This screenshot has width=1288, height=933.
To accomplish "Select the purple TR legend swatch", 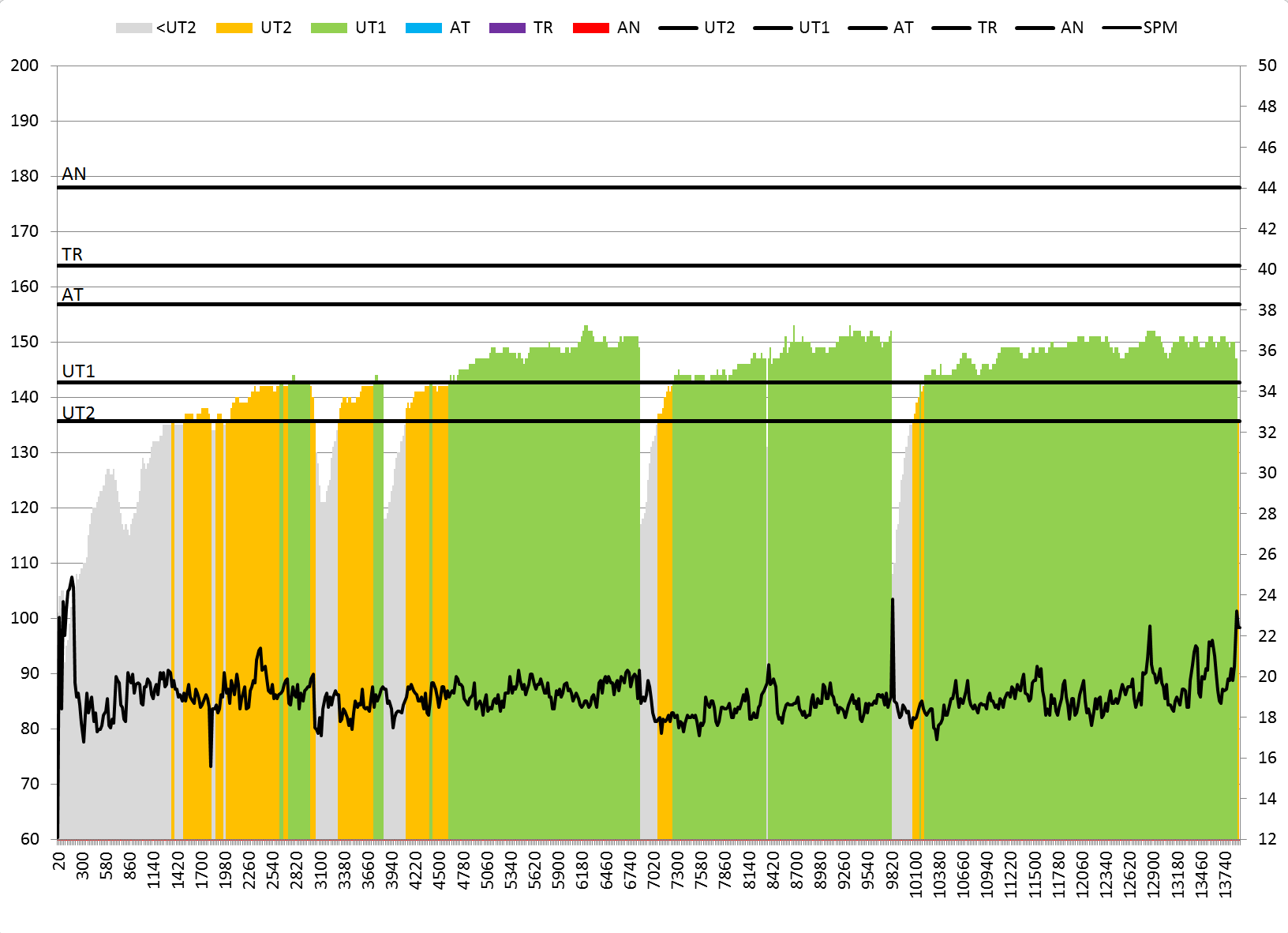I will point(507,28).
